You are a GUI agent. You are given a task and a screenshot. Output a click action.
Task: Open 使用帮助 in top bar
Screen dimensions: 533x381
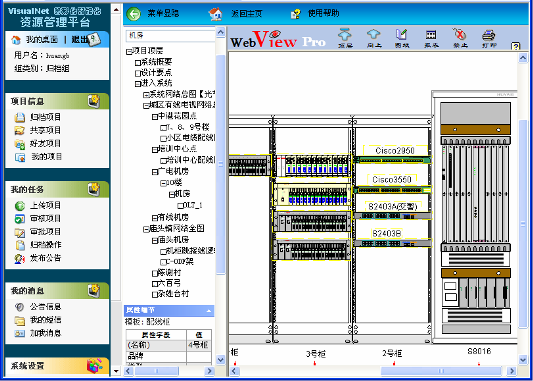coord(323,13)
